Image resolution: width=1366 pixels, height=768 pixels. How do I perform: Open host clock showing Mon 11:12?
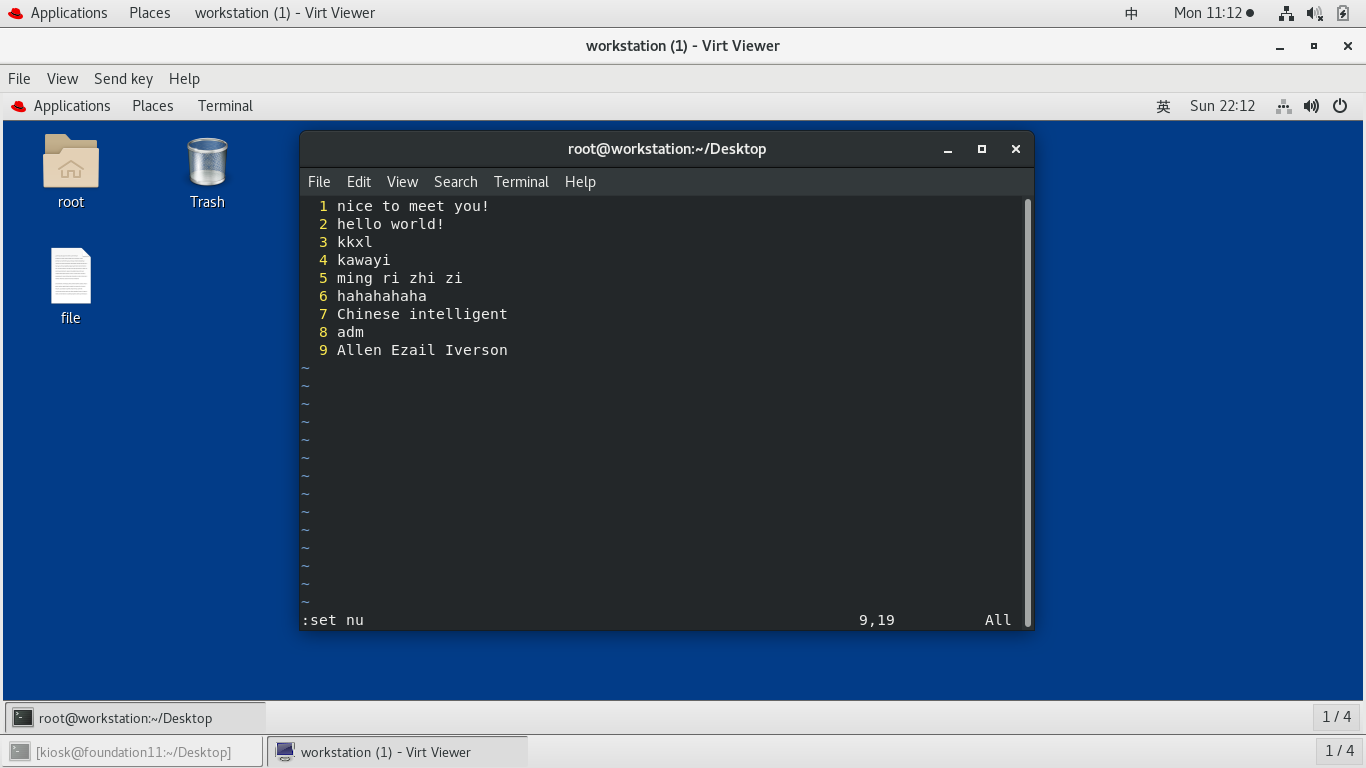coord(1213,13)
